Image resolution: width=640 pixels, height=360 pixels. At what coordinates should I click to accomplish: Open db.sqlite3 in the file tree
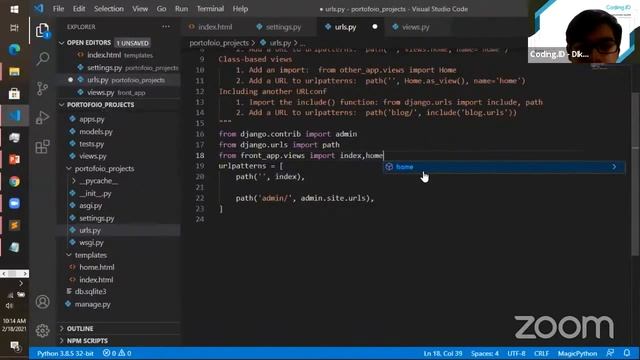(x=90, y=291)
